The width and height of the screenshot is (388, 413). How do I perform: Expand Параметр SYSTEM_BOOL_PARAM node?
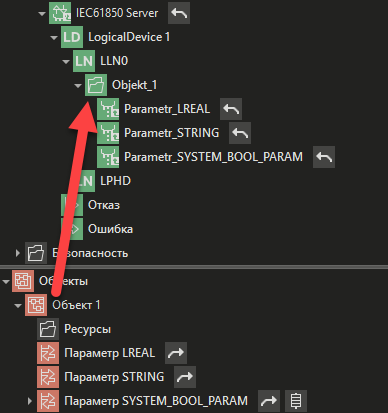coord(30,401)
